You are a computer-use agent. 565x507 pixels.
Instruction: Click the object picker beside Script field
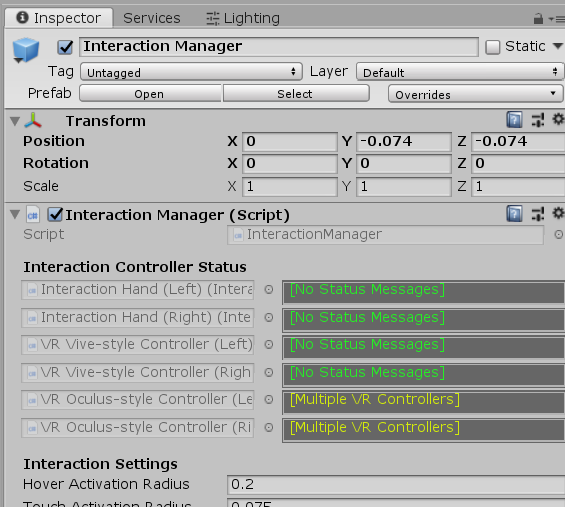coord(559,235)
